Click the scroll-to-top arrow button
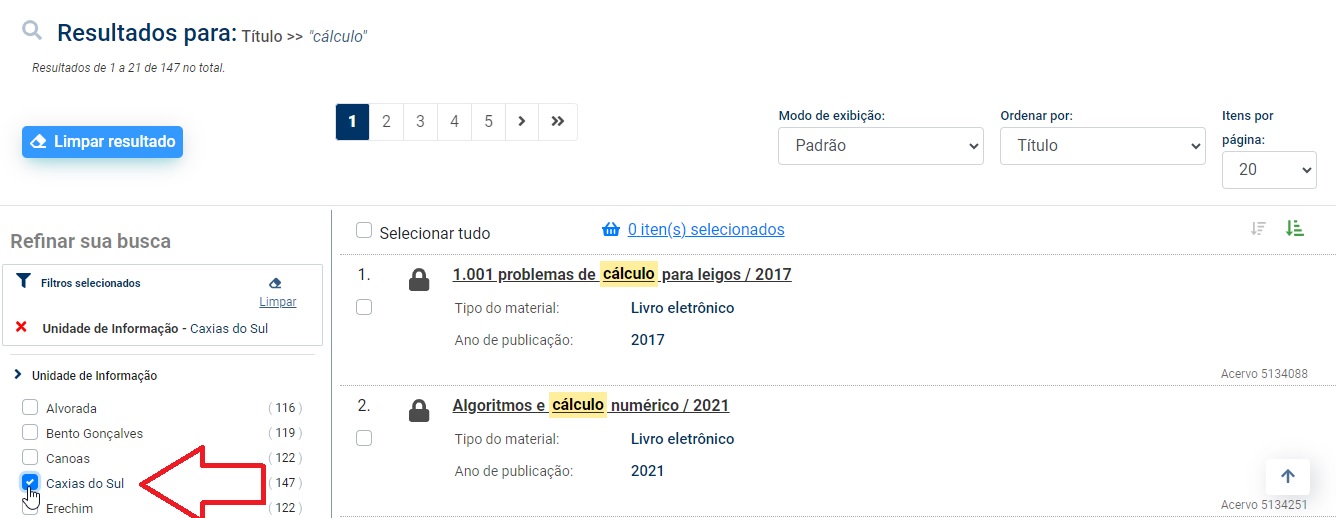Image resolution: width=1336 pixels, height=518 pixels. pos(1287,477)
